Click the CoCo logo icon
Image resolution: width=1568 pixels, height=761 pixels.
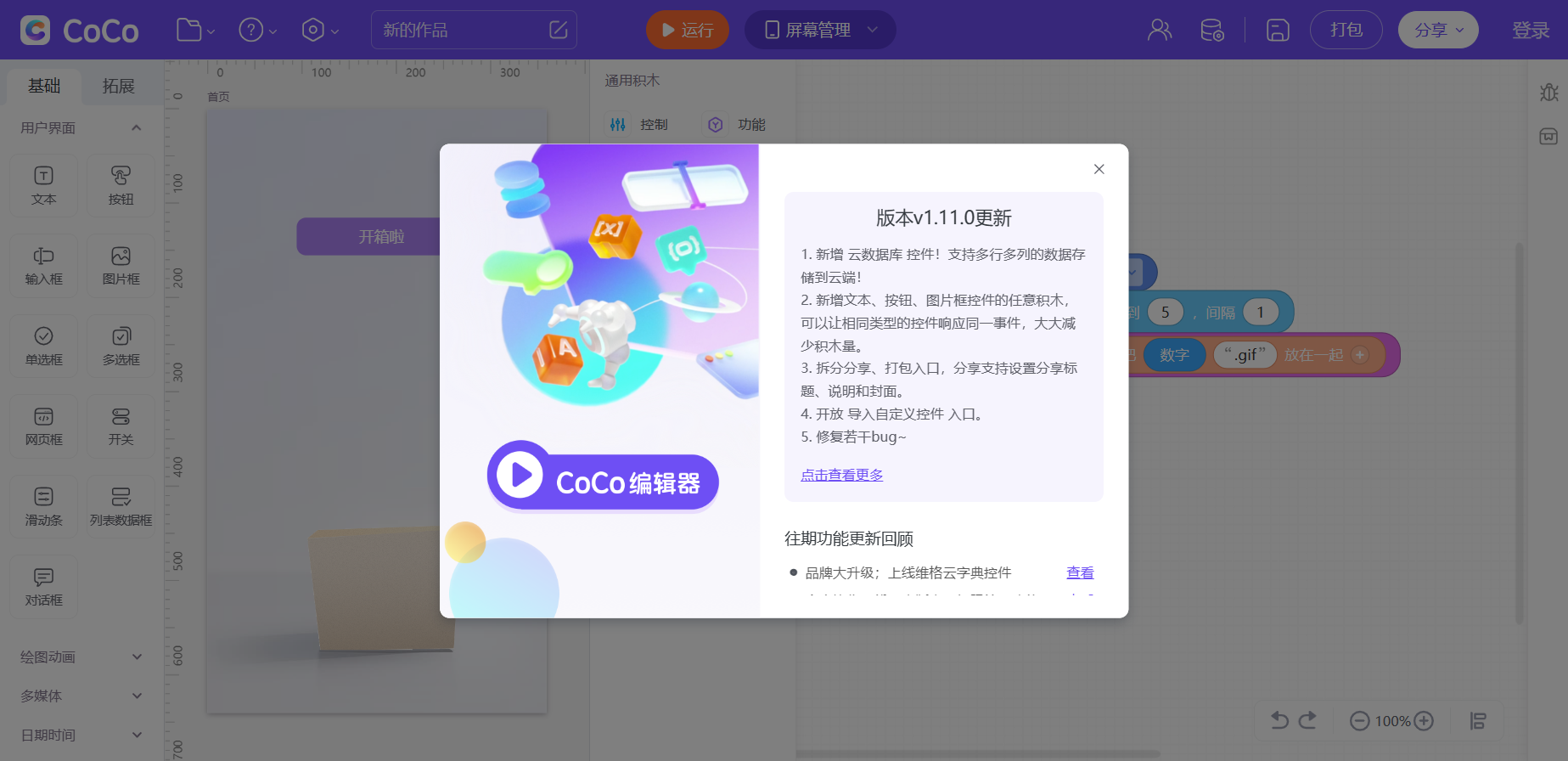click(36, 30)
